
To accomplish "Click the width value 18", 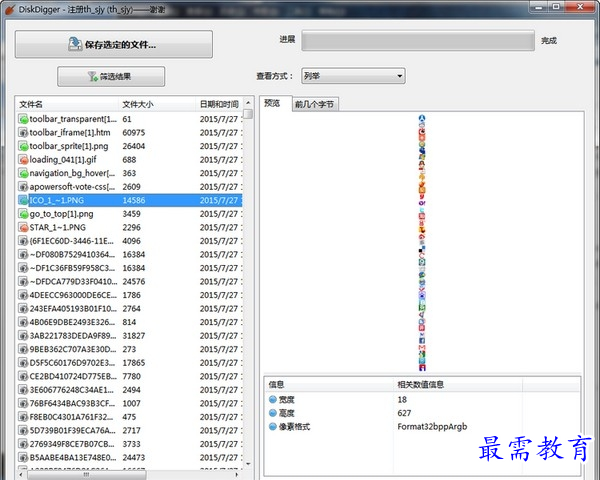I will (x=402, y=400).
